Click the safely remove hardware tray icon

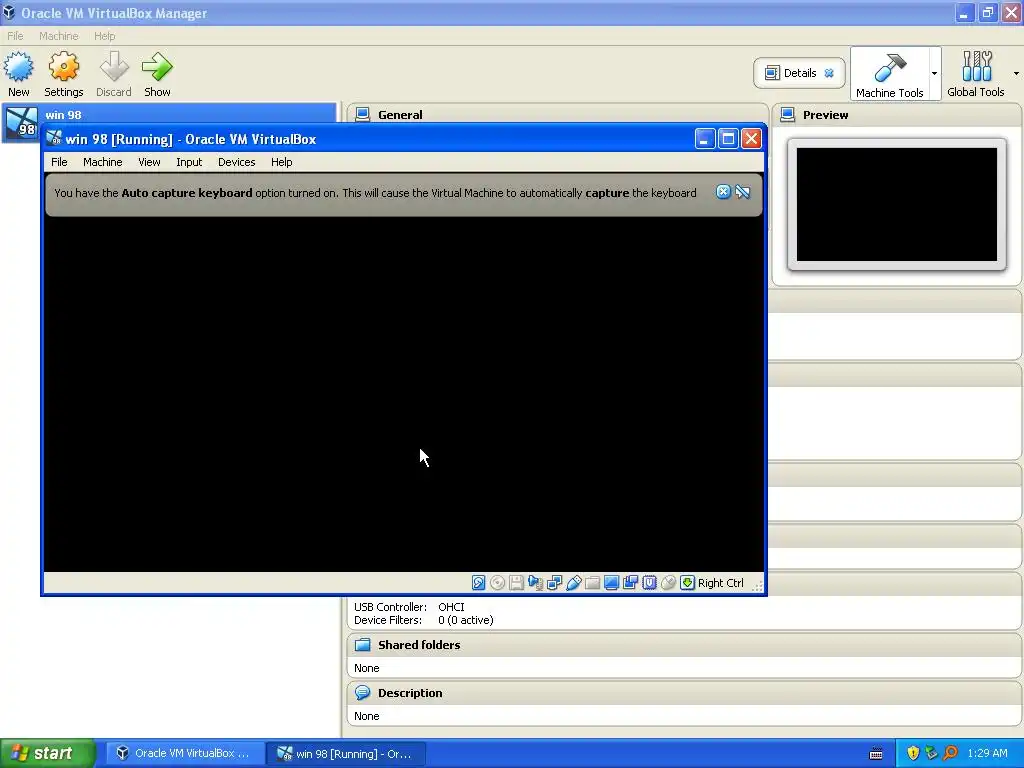(x=931, y=753)
